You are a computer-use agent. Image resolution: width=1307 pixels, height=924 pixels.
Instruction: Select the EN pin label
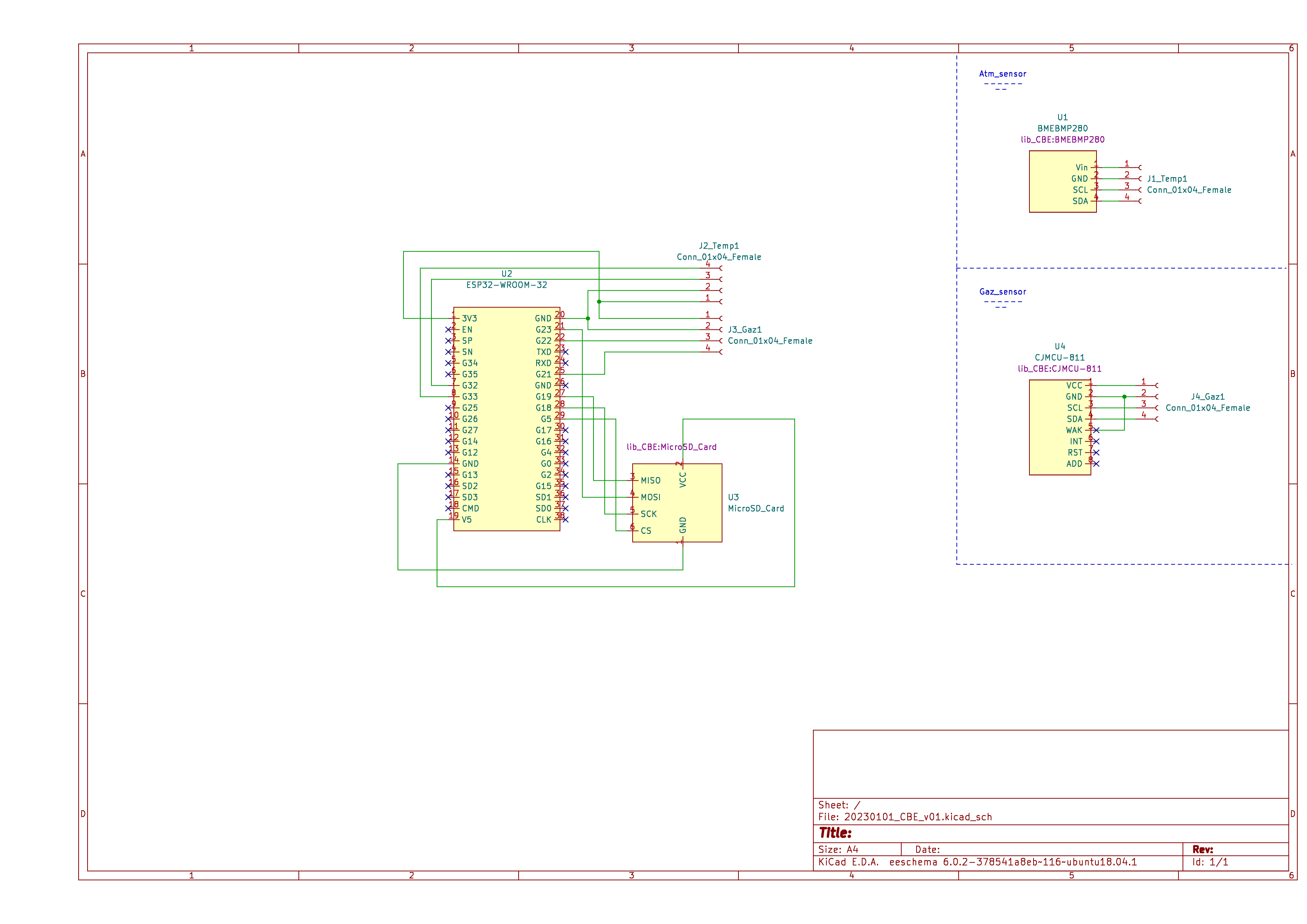467,330
